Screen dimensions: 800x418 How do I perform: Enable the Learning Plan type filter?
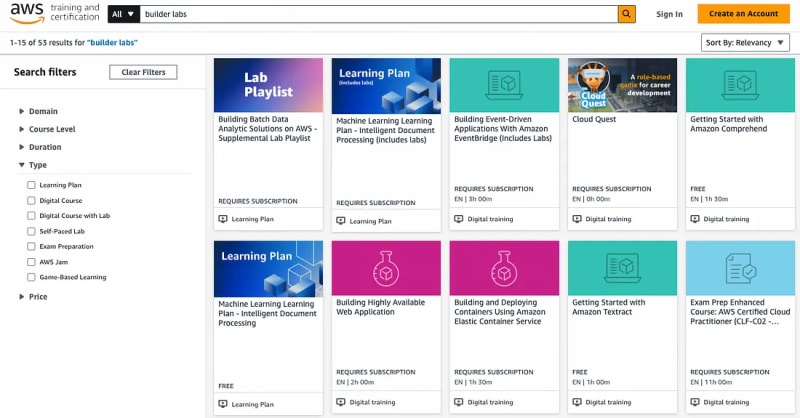click(31, 185)
